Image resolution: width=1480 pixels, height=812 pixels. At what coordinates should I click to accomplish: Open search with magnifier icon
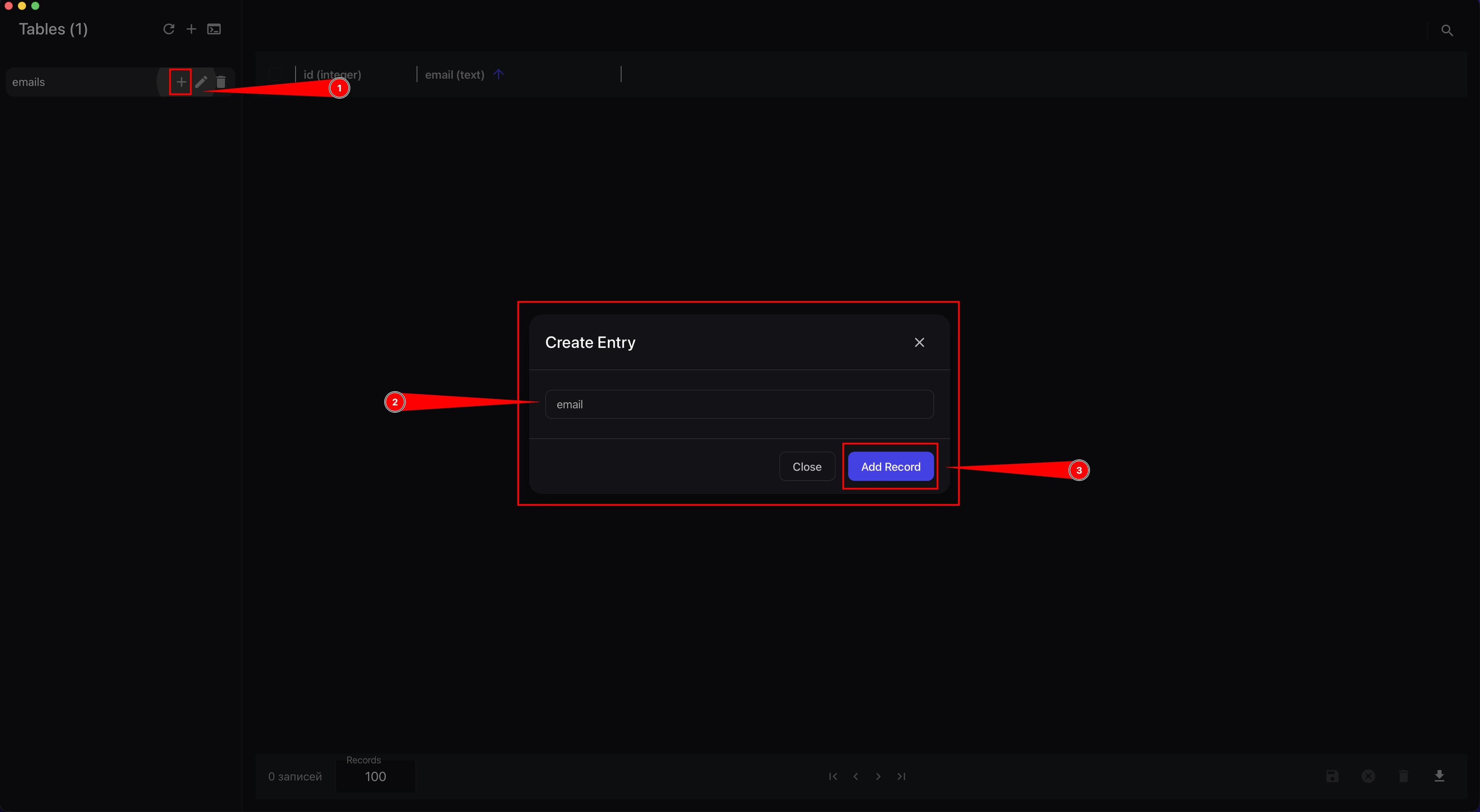1447,30
